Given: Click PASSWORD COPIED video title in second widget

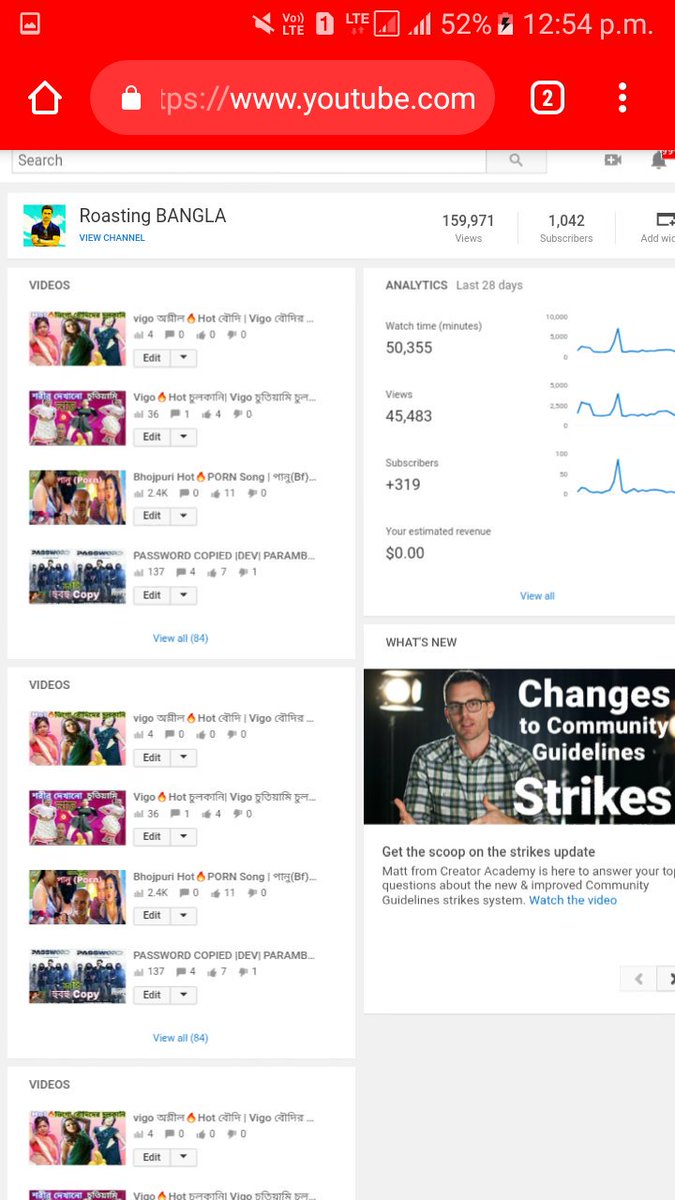Looking at the screenshot, I should [225, 956].
